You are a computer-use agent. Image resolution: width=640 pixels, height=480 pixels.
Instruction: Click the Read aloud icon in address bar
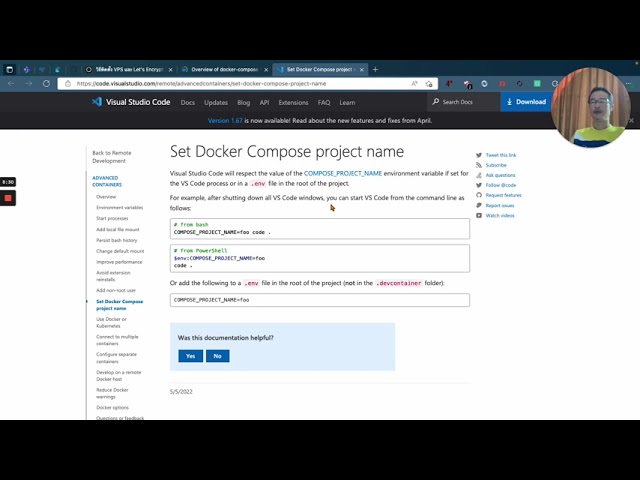pyautogui.click(x=414, y=84)
